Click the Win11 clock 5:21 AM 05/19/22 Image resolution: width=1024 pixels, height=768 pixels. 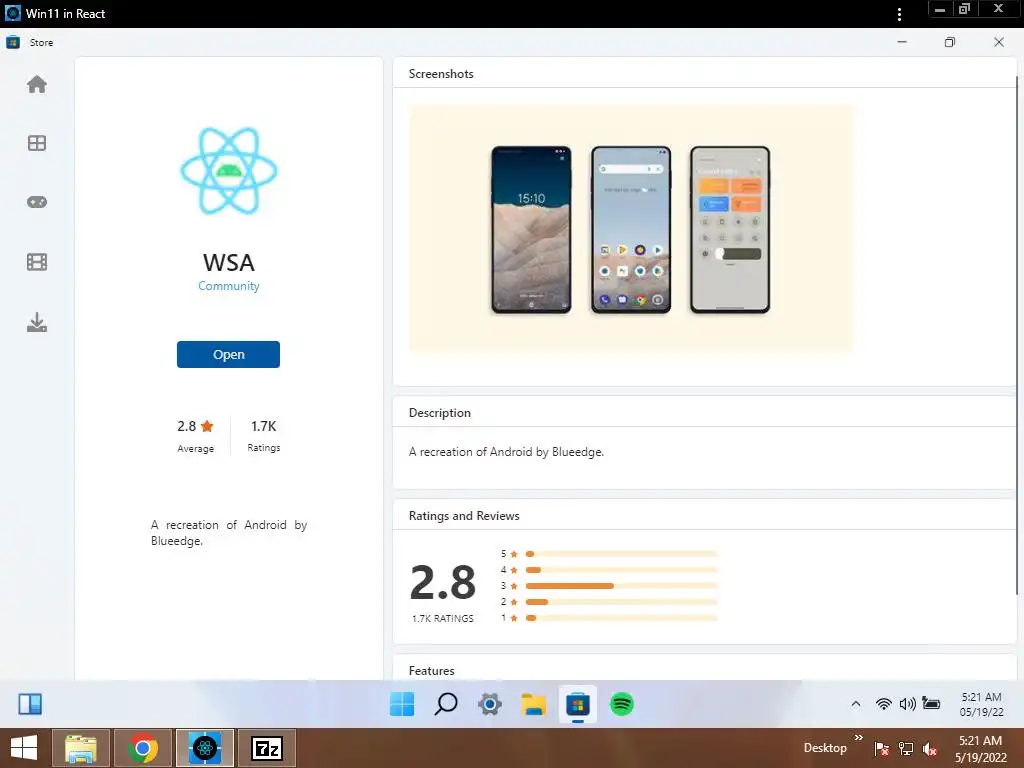pos(982,704)
